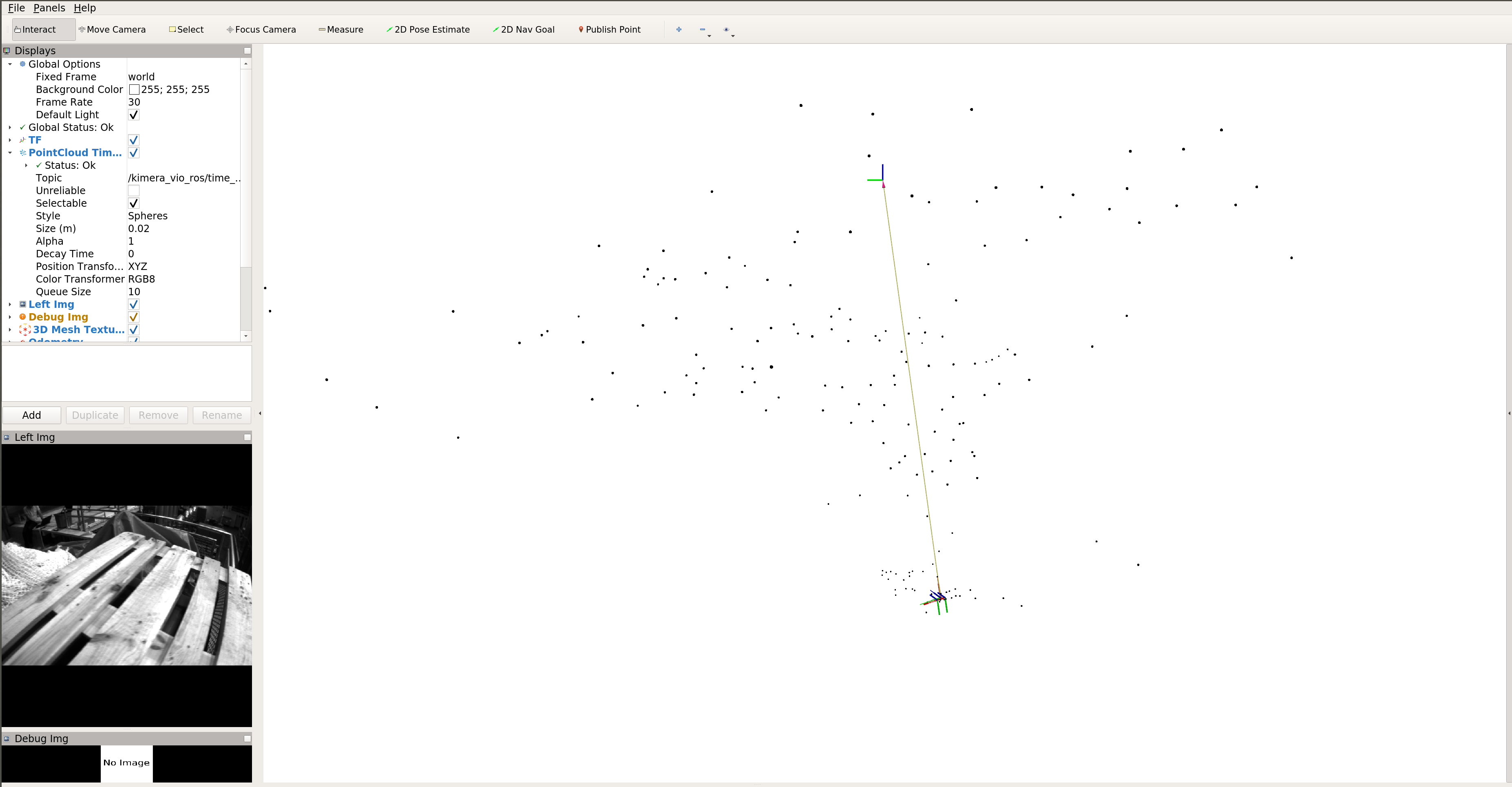Open the File menu
The image size is (1512, 787).
pos(16,8)
